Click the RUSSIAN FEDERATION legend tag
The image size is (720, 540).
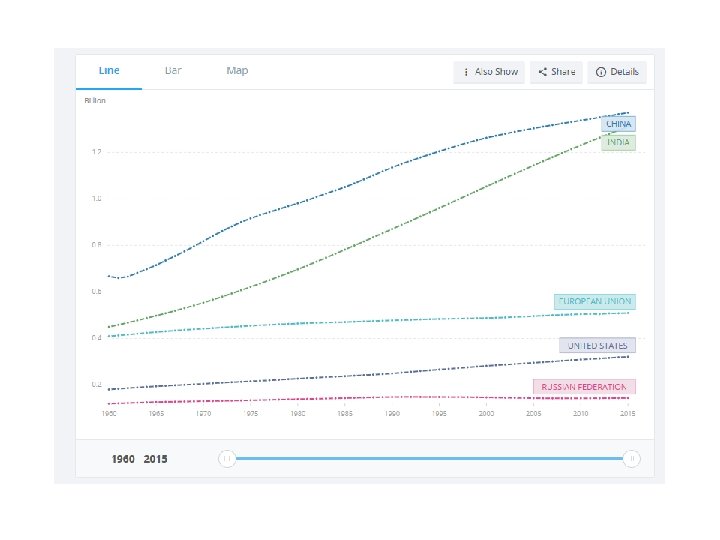[584, 386]
